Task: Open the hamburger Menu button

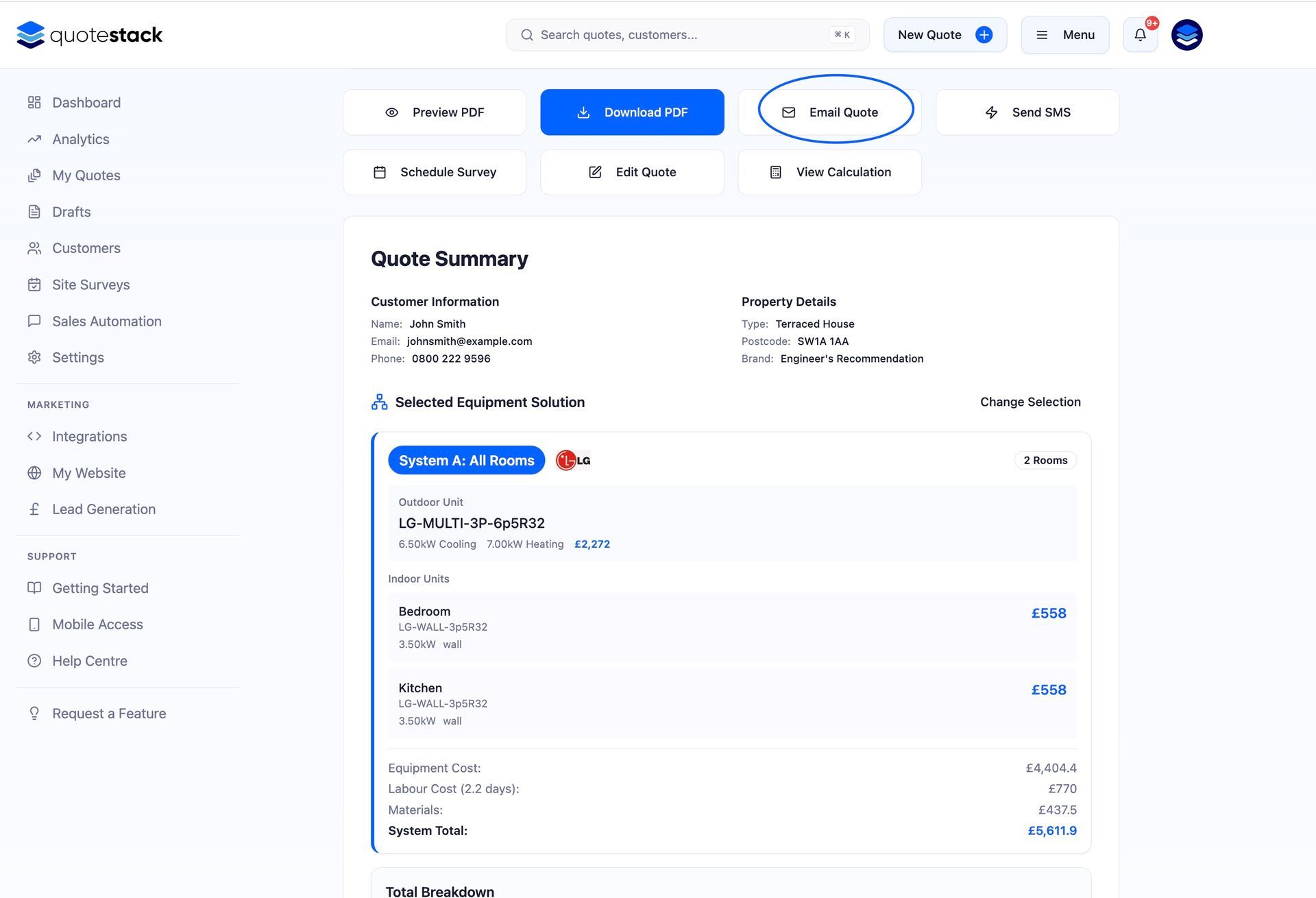Action: [x=1064, y=35]
